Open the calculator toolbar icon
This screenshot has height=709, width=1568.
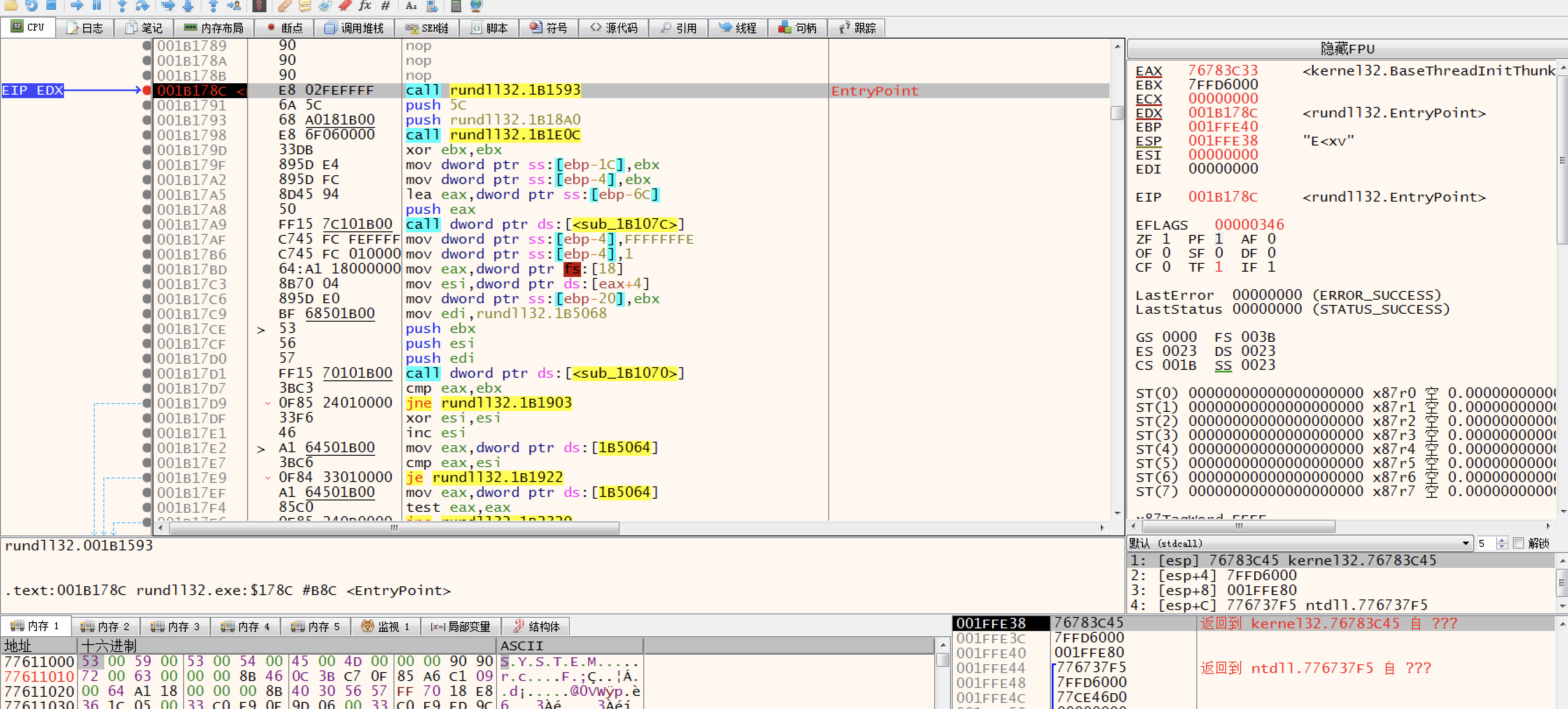pos(455,5)
